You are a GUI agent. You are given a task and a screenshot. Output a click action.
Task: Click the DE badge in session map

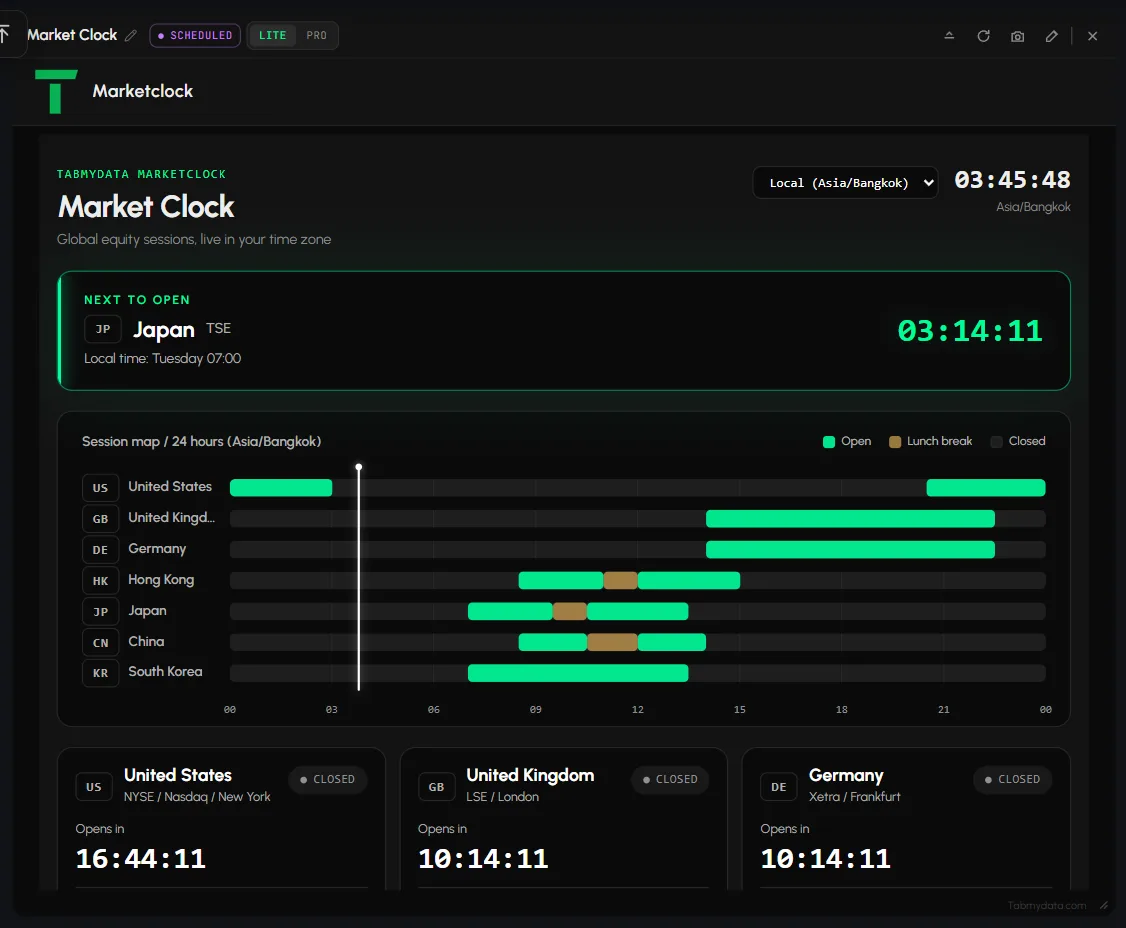point(101,549)
